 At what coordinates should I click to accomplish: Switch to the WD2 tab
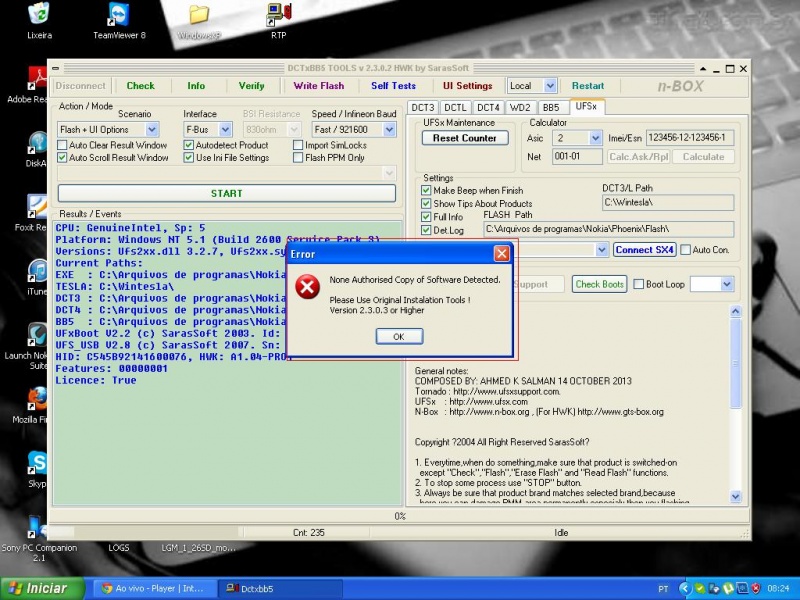(520, 108)
